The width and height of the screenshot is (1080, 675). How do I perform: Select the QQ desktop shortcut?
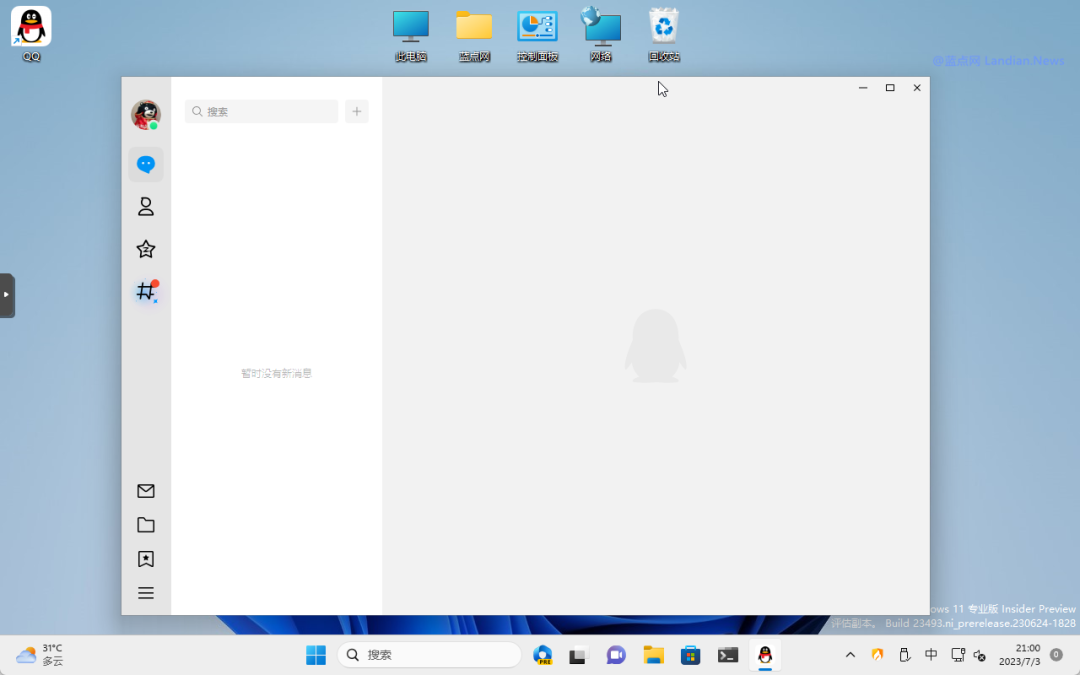coord(31,34)
